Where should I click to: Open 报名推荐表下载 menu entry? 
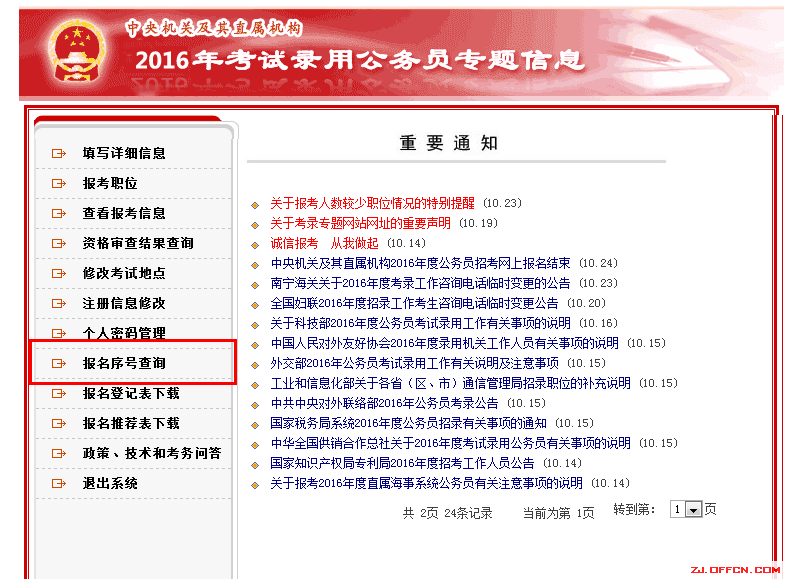pyautogui.click(x=131, y=423)
